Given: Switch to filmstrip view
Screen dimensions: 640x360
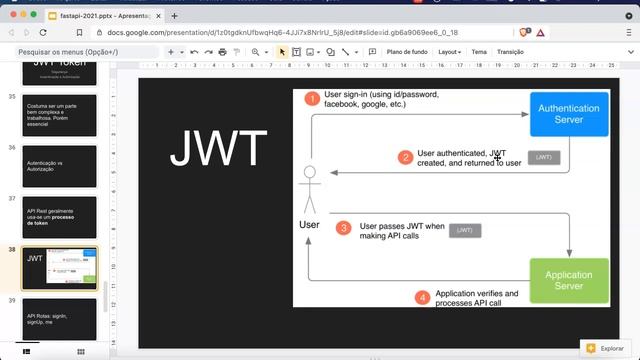Looking at the screenshot, I should coord(27,351).
